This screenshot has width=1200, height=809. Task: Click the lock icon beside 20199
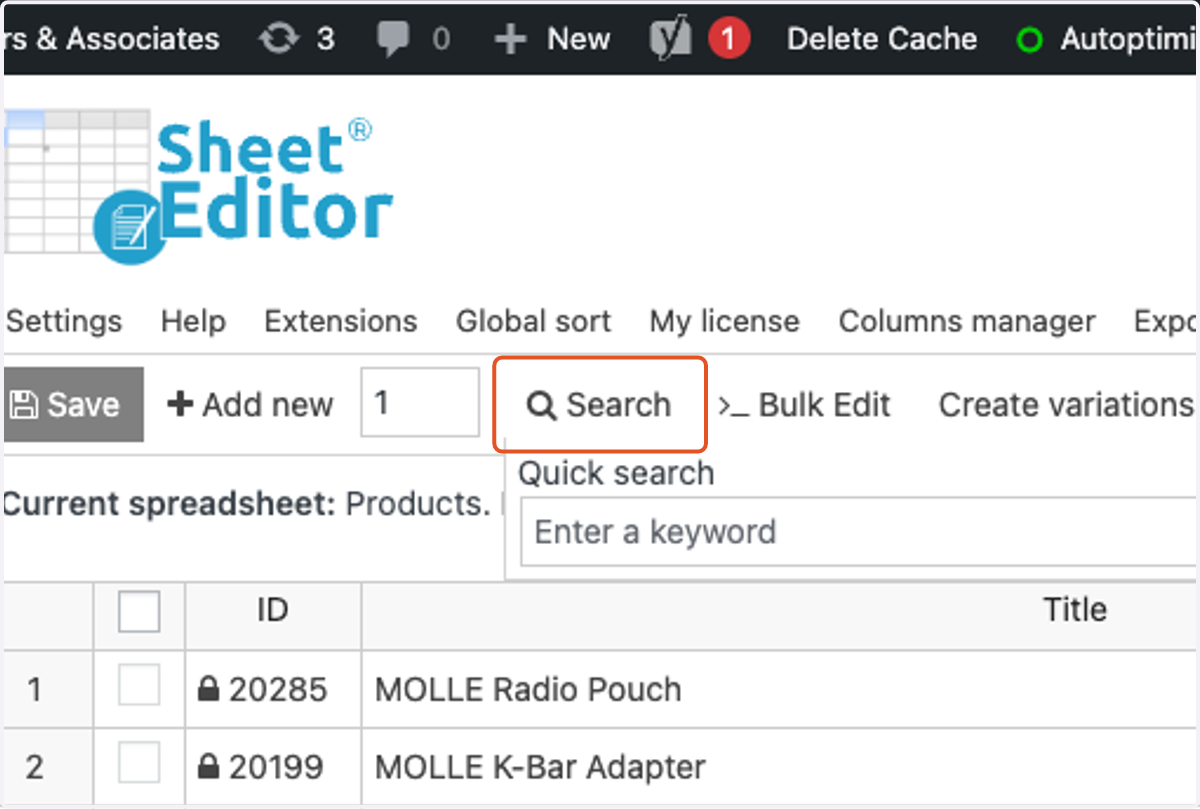208,767
